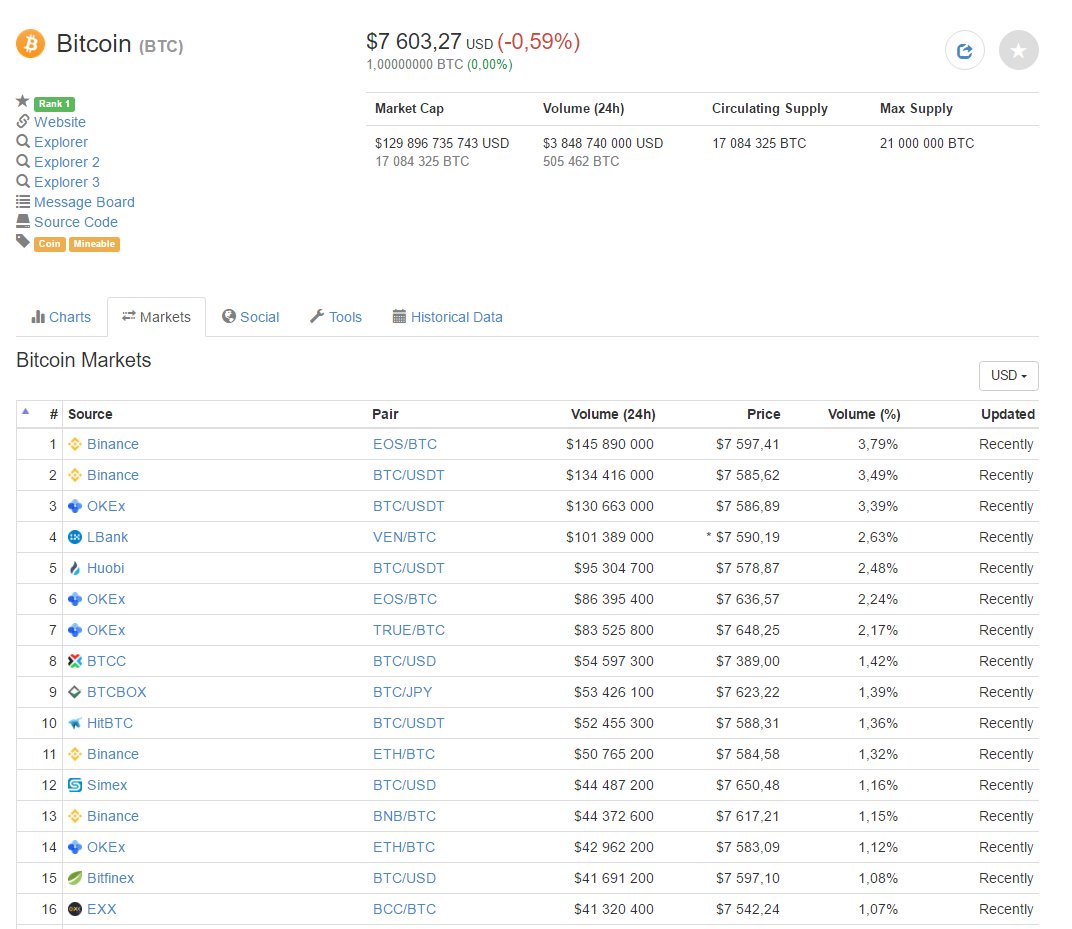
Task: Open the EXX exchange link
Action: click(101, 909)
